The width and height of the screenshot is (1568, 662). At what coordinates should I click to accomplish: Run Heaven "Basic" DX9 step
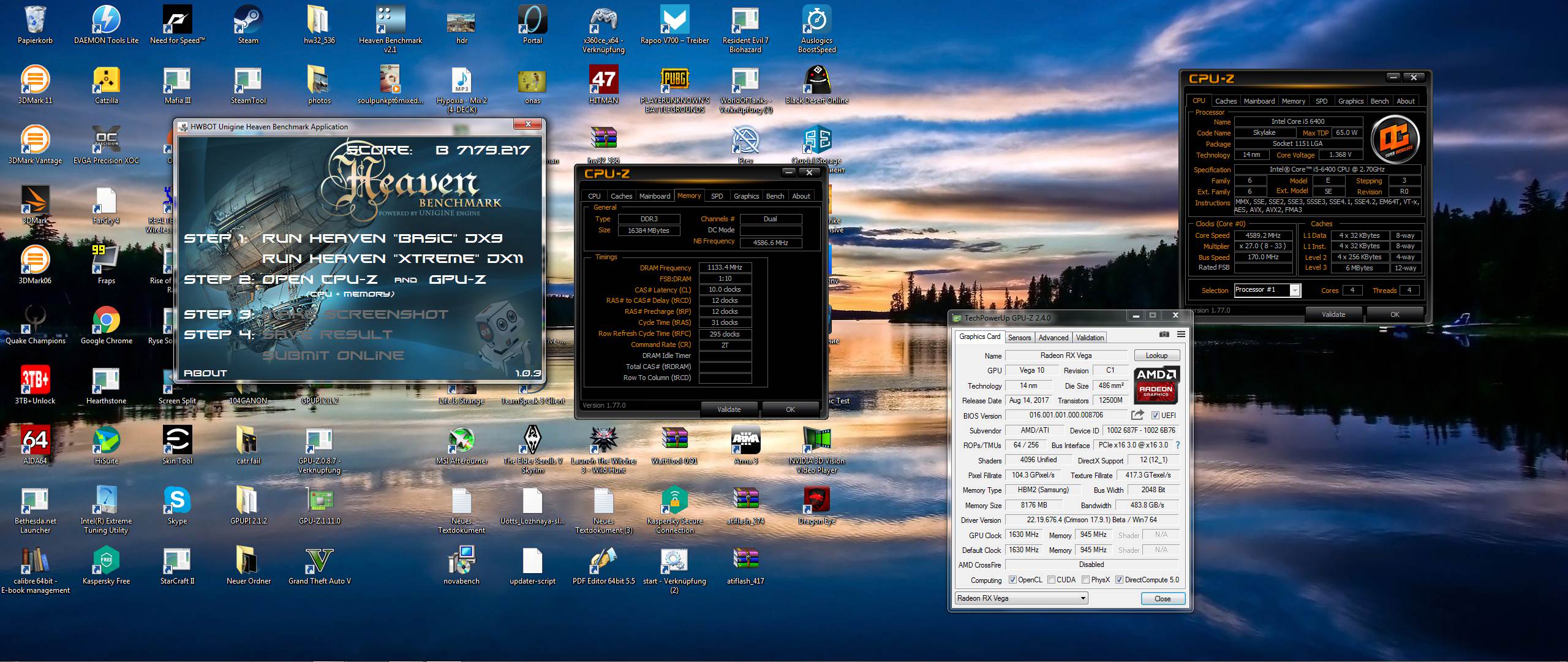[x=382, y=238]
